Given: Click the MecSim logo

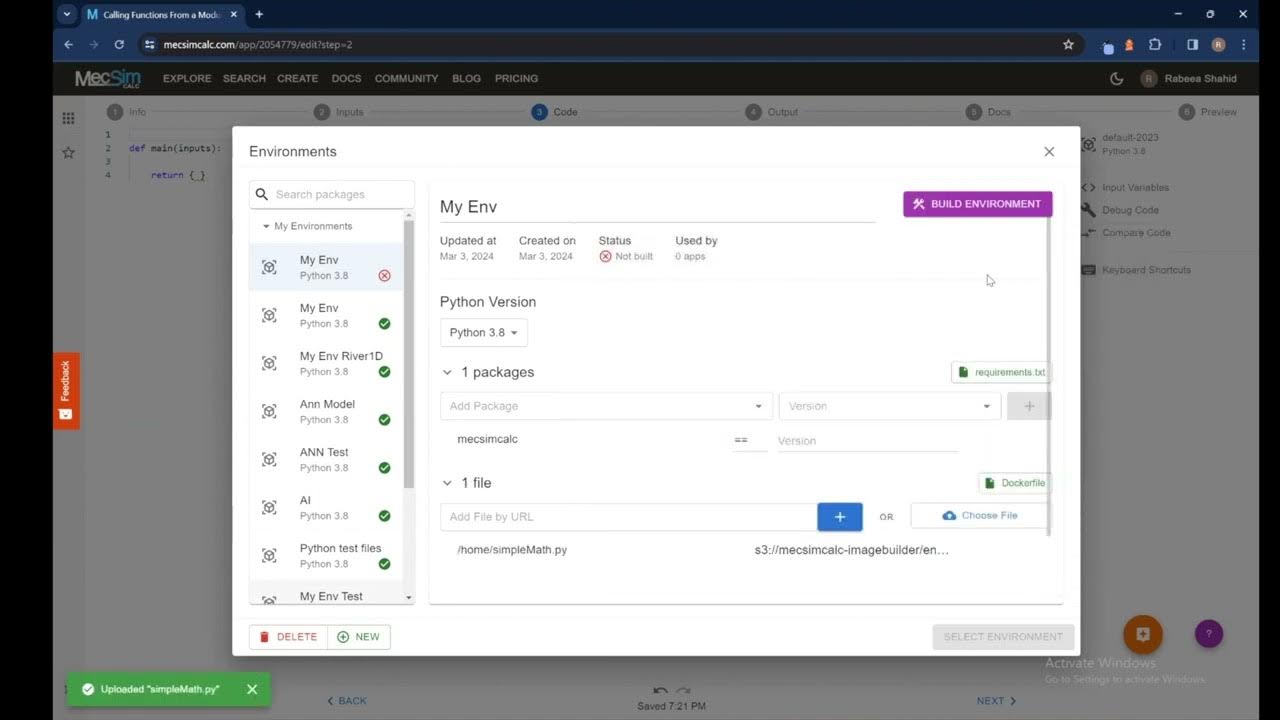Looking at the screenshot, I should pos(108,78).
